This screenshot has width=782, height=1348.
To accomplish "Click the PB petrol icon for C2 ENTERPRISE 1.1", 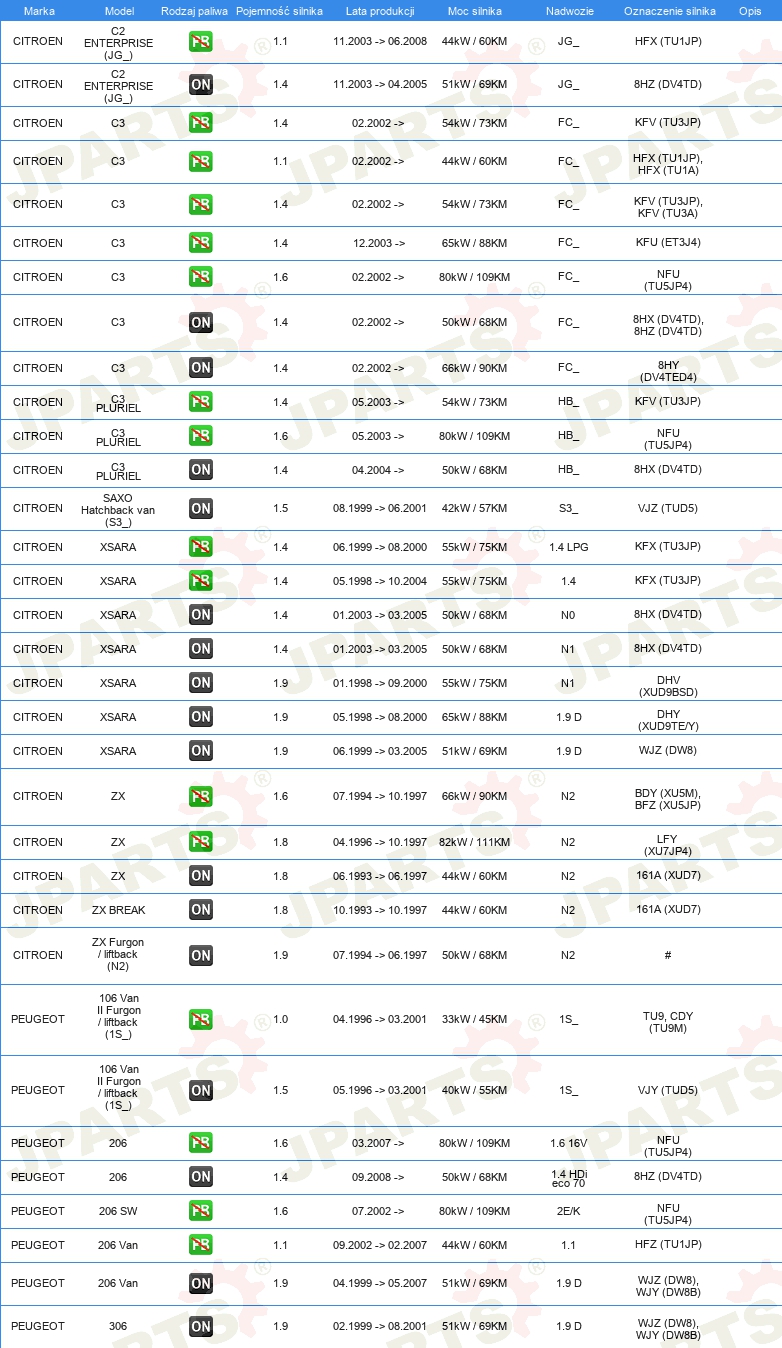I will coord(201,42).
